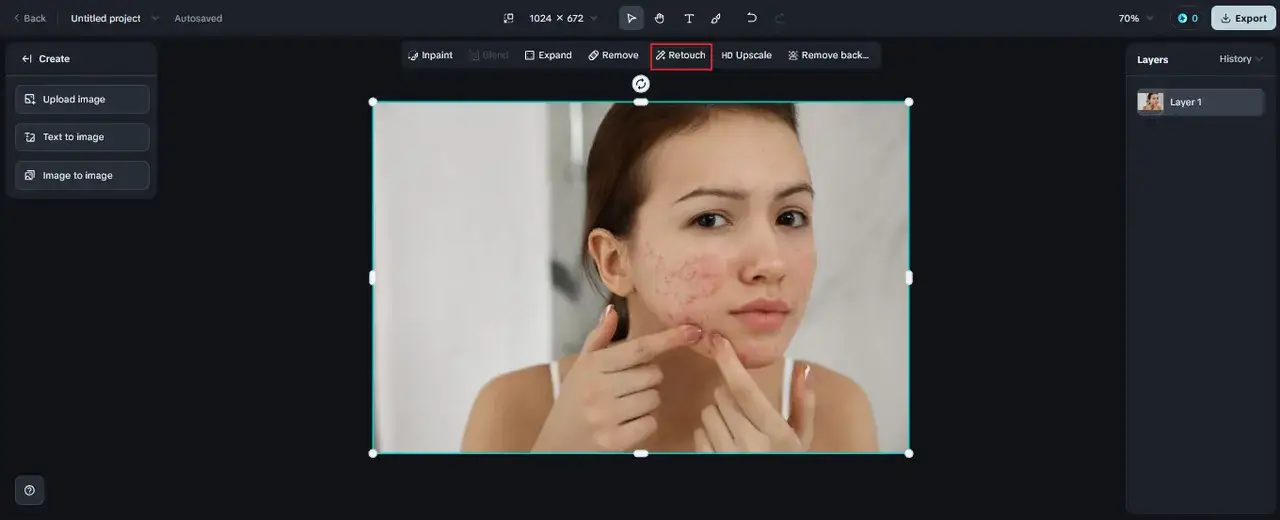Open the Retouch tool
This screenshot has width=1280, height=520.
click(x=681, y=56)
